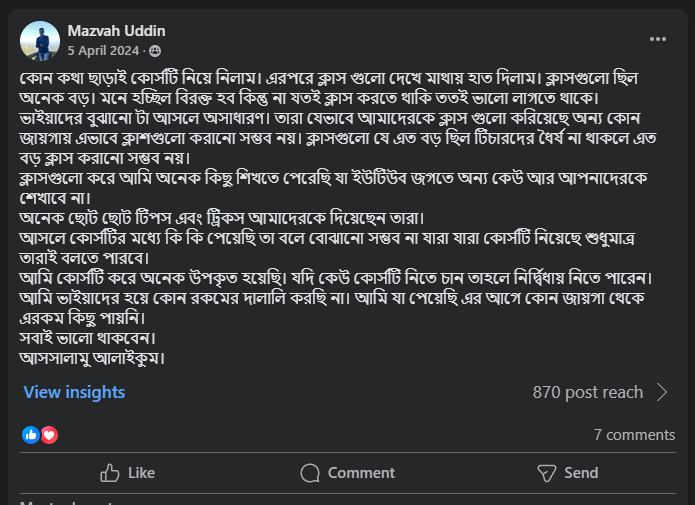Click the audience privacy icon beside the date
Image resolution: width=695 pixels, height=505 pixels.
pyautogui.click(x=155, y=50)
